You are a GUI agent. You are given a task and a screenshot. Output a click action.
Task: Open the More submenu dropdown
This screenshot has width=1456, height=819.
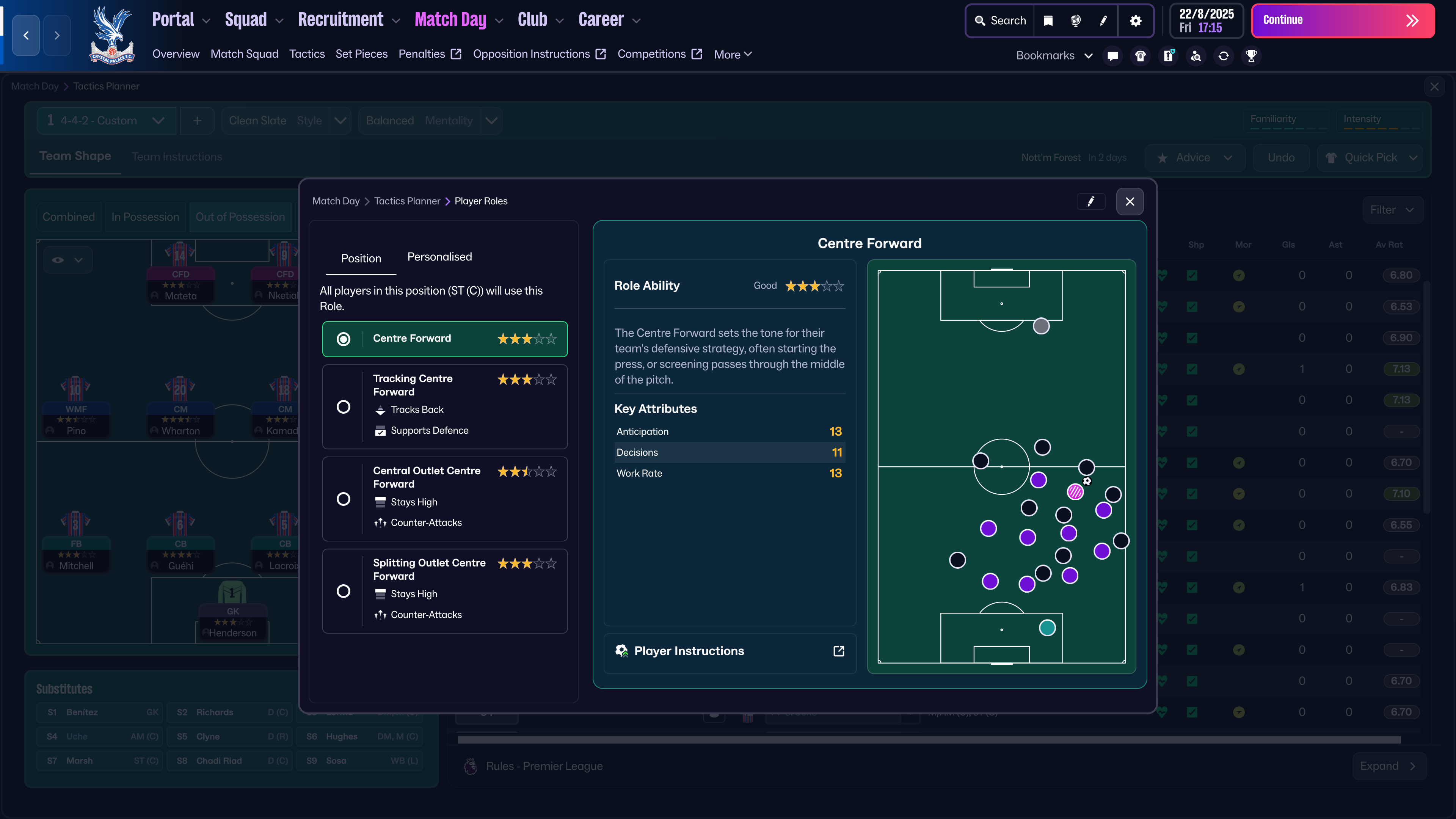(x=733, y=54)
